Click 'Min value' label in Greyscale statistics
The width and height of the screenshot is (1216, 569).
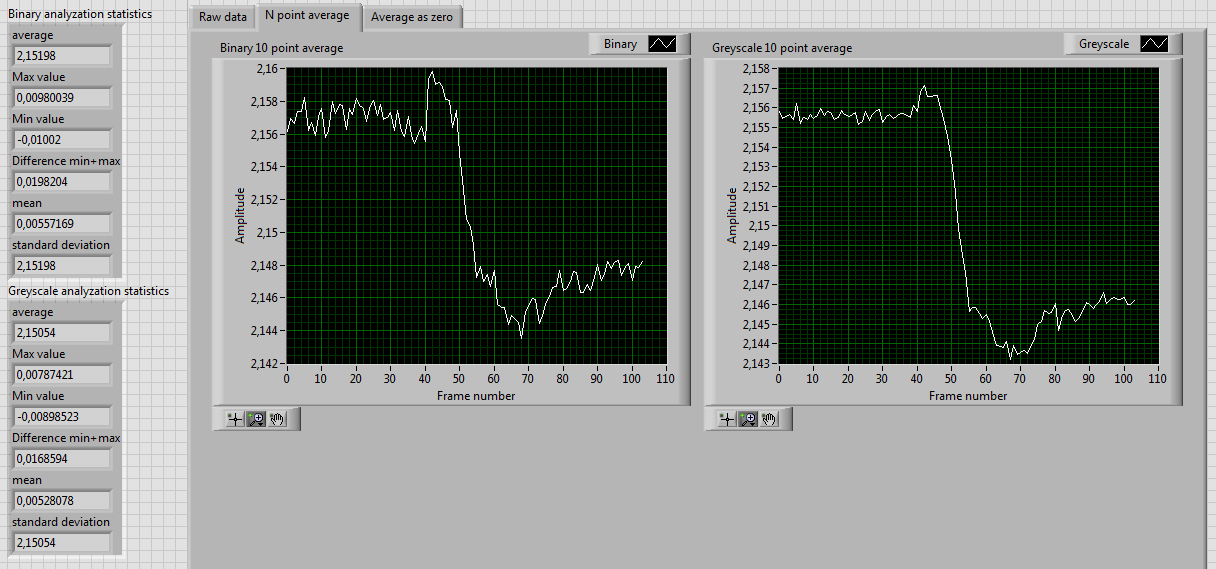pos(38,396)
